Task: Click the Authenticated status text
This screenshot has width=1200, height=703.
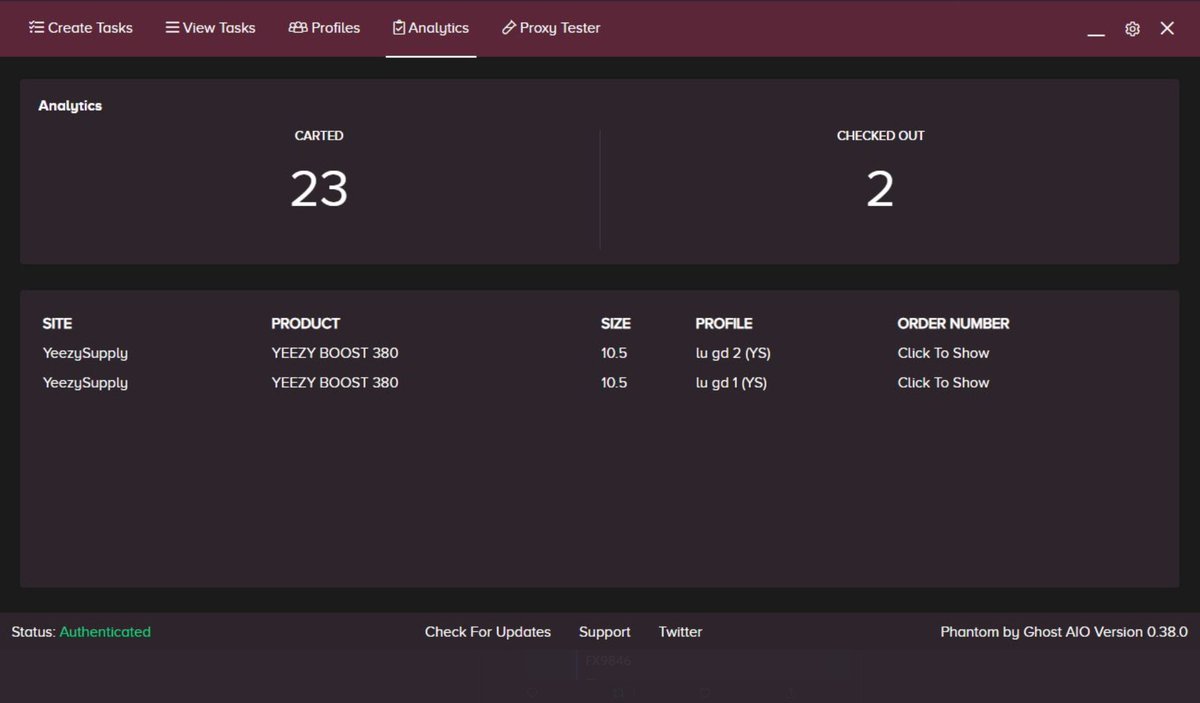Action: click(x=105, y=632)
